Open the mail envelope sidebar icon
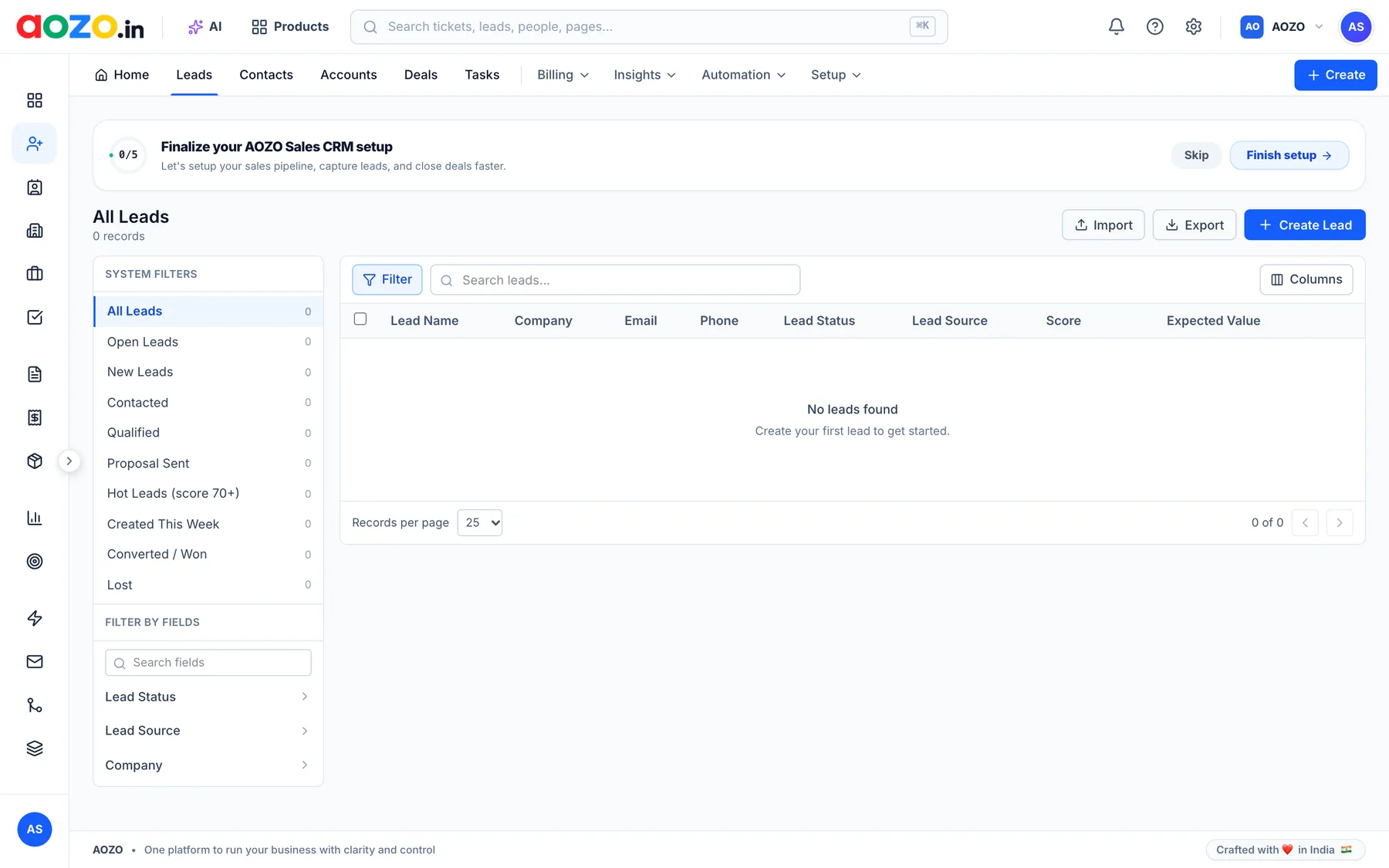The width and height of the screenshot is (1389, 868). (x=35, y=661)
